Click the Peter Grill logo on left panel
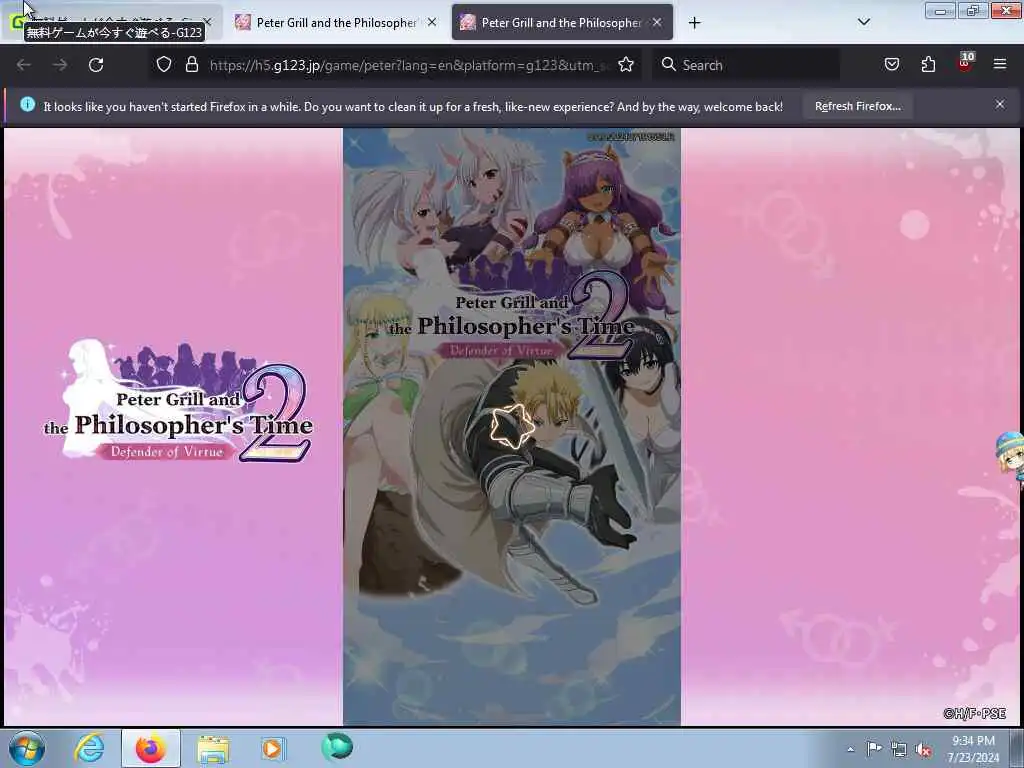Viewport: 1024px width, 768px height. coord(178,402)
